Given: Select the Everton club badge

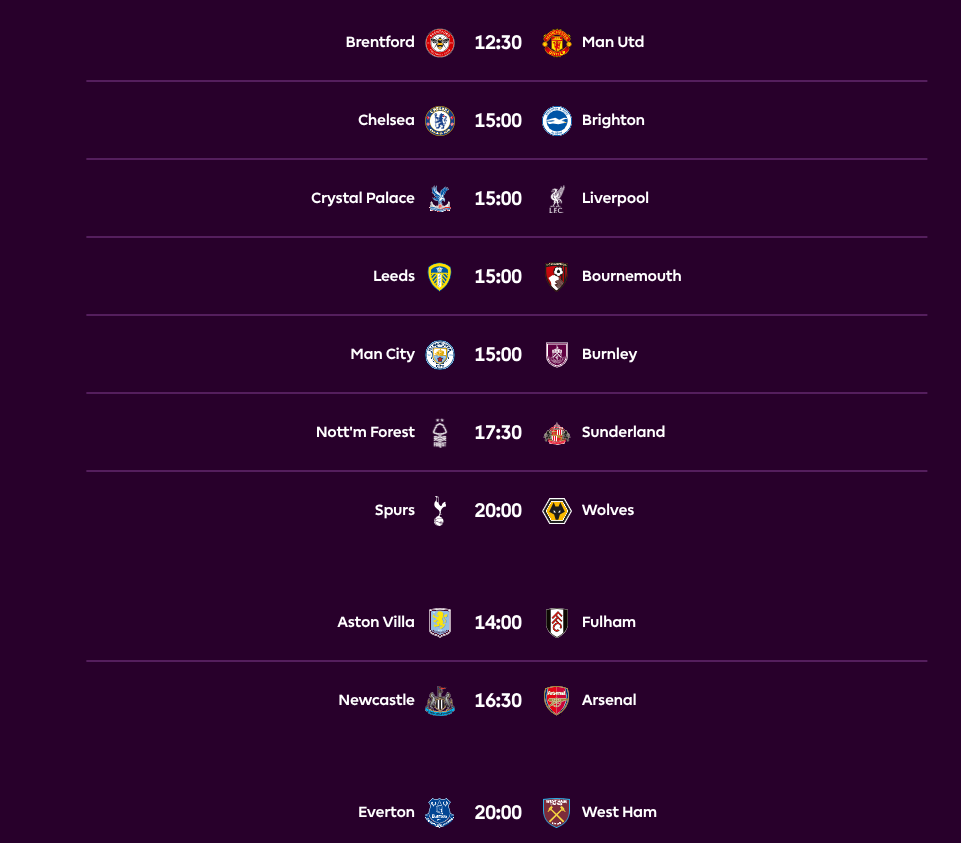Looking at the screenshot, I should click(440, 812).
